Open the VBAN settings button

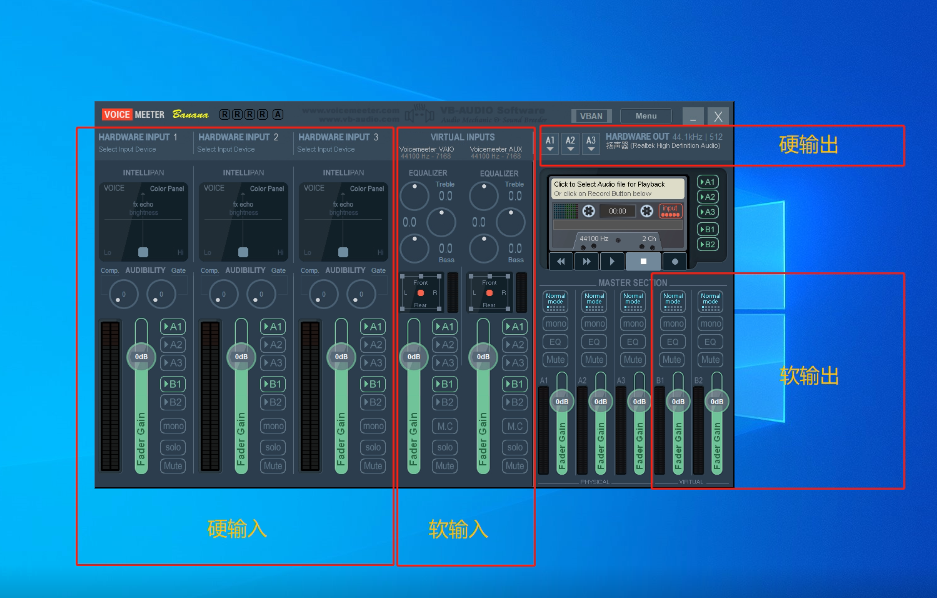click(591, 116)
